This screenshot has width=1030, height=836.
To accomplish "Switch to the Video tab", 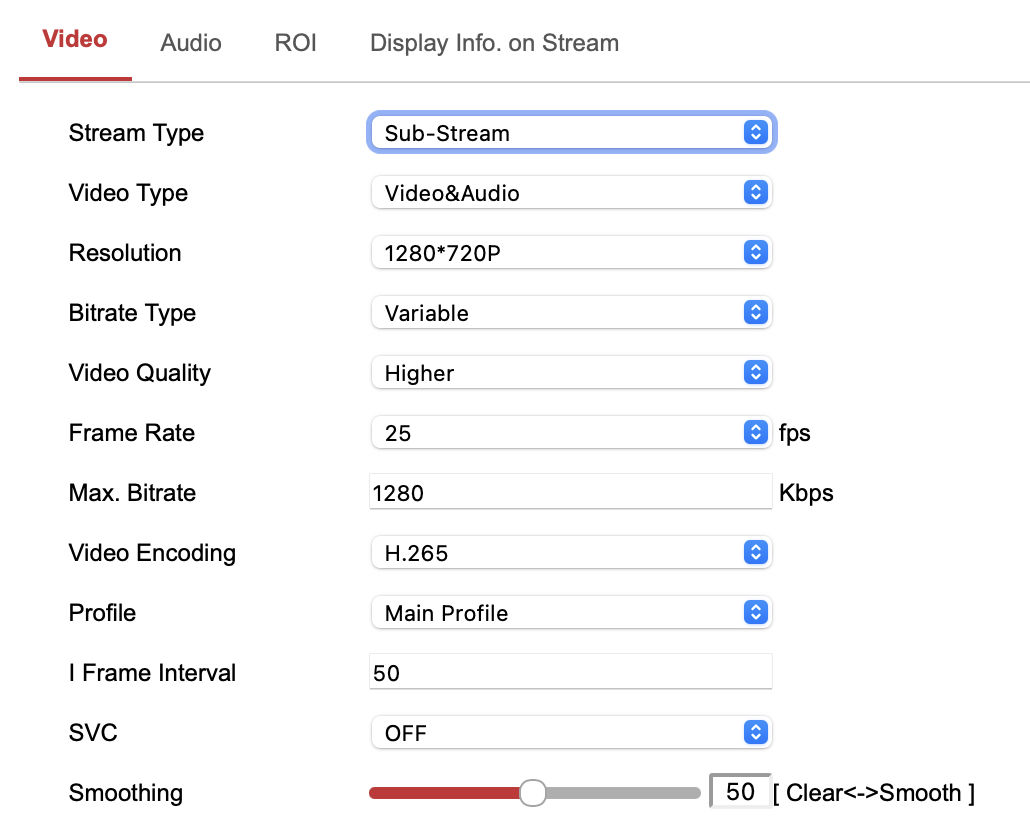I will (x=75, y=40).
